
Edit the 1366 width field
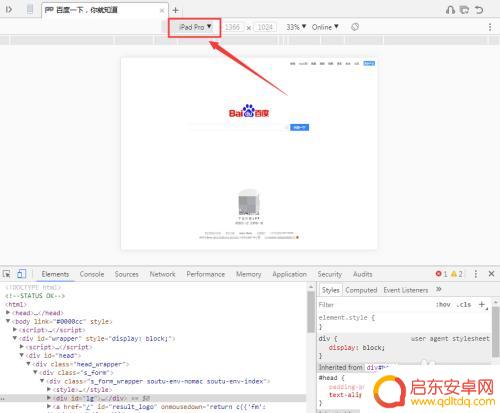(232, 27)
